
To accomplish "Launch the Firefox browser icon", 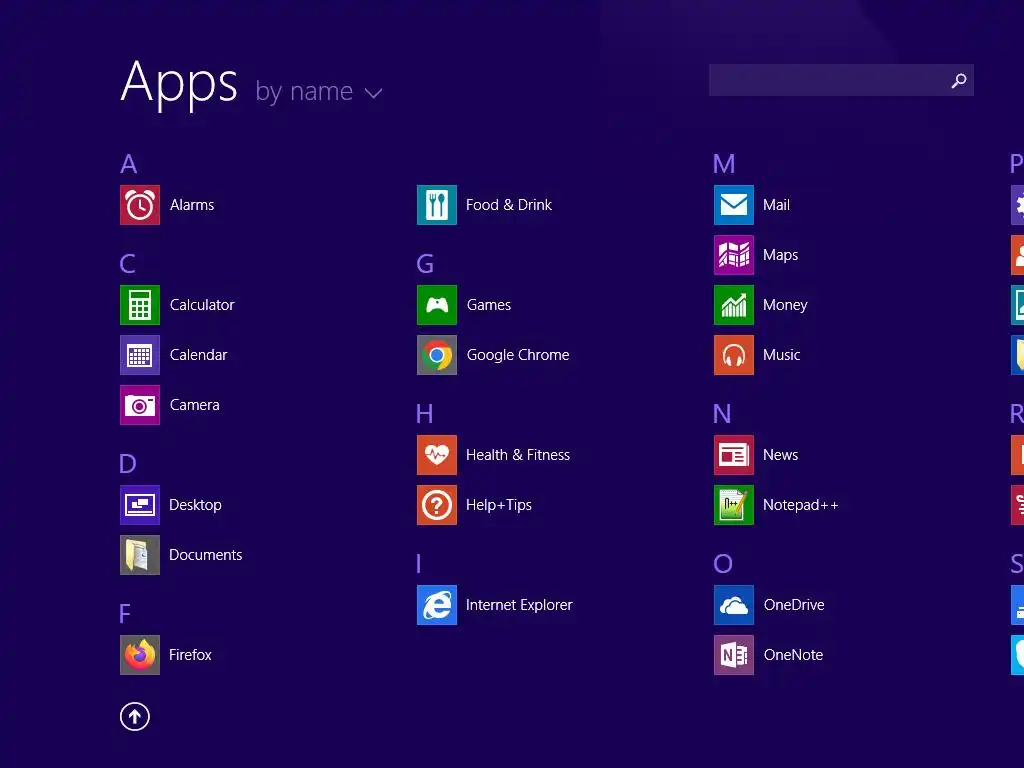I will click(140, 655).
